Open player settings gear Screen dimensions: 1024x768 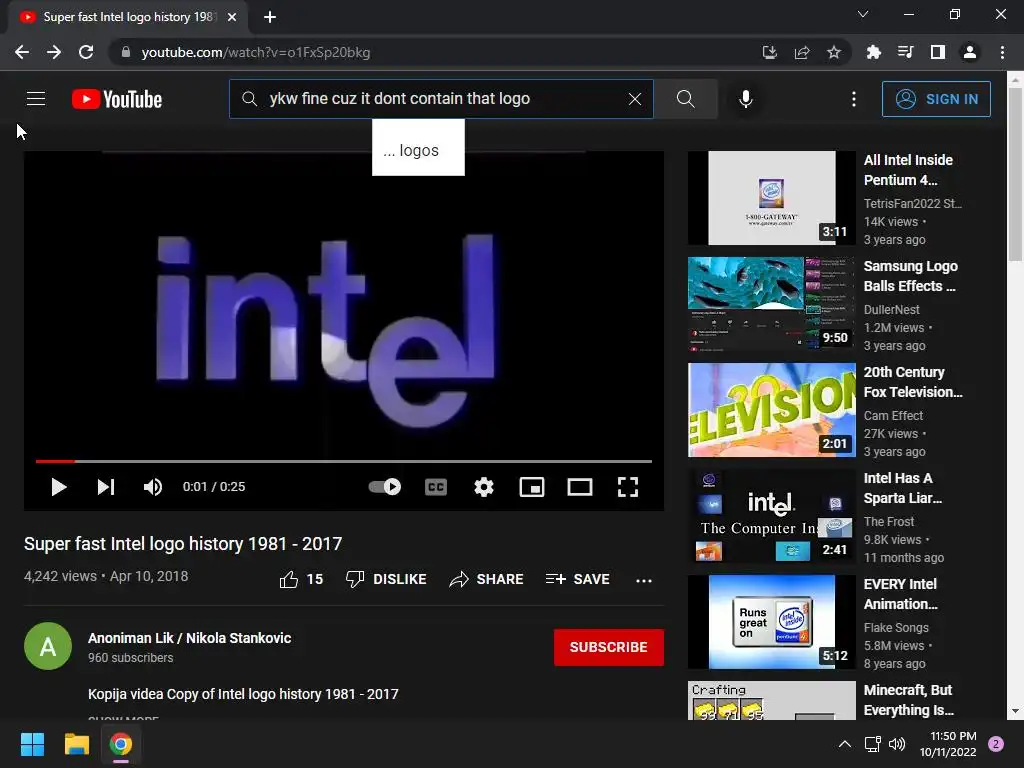[483, 487]
